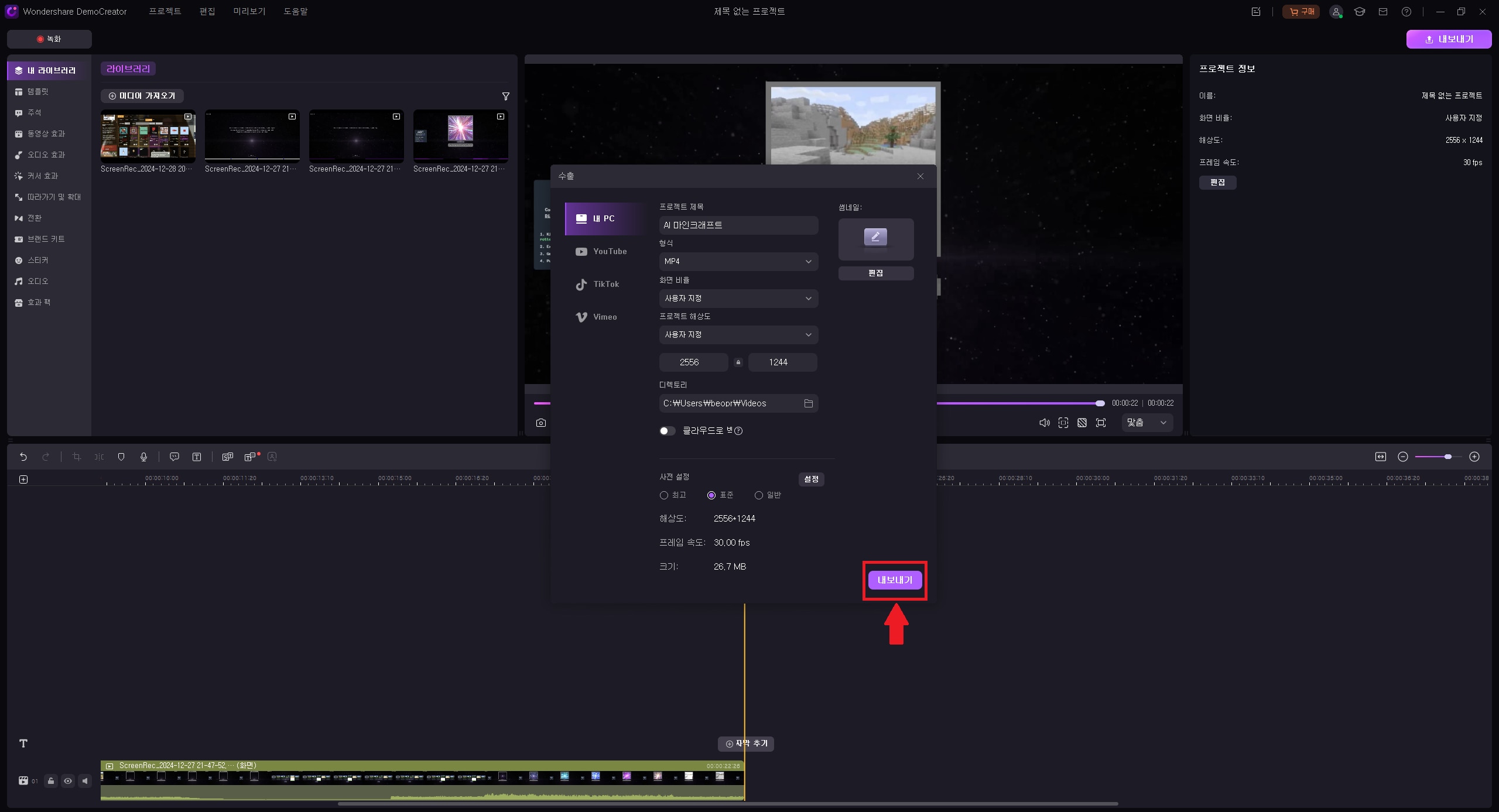Click fit timeline to window icon
1499x812 pixels.
(x=1381, y=457)
